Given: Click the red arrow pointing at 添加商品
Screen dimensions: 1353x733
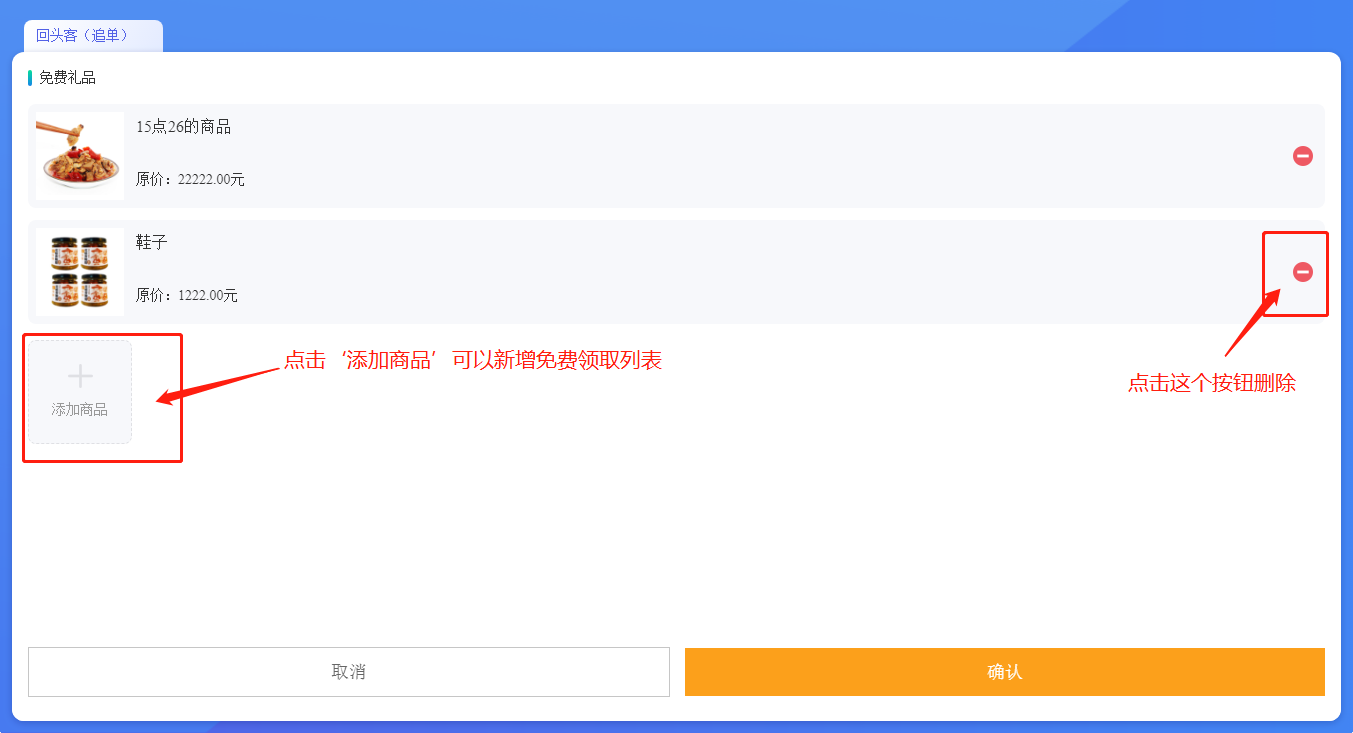Looking at the screenshot, I should (x=215, y=386).
